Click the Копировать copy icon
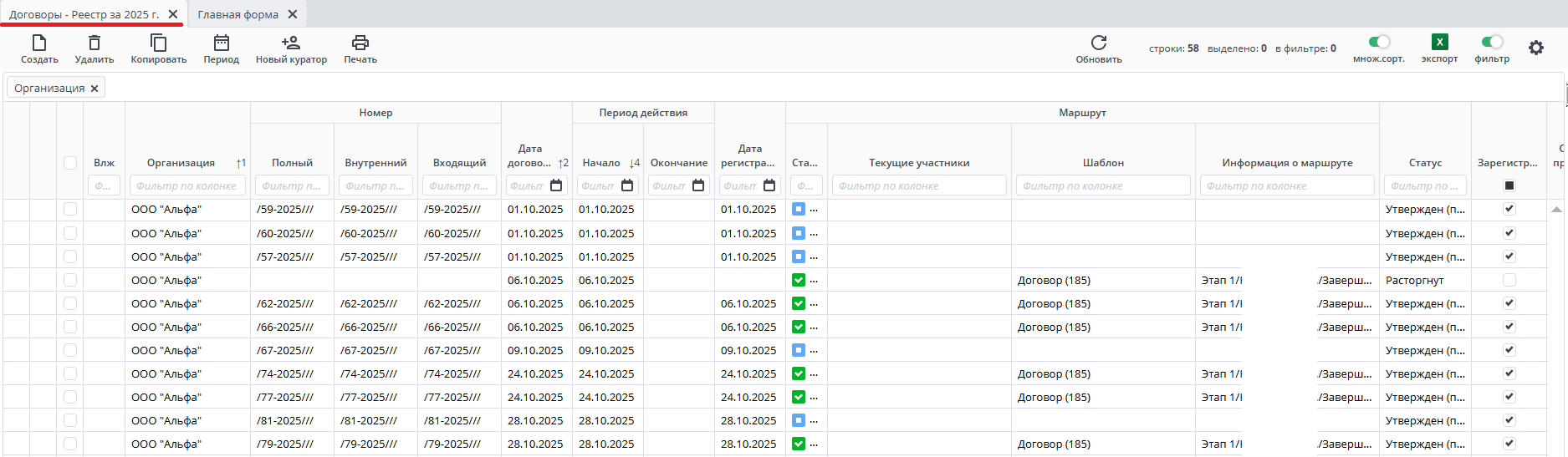 point(158,43)
